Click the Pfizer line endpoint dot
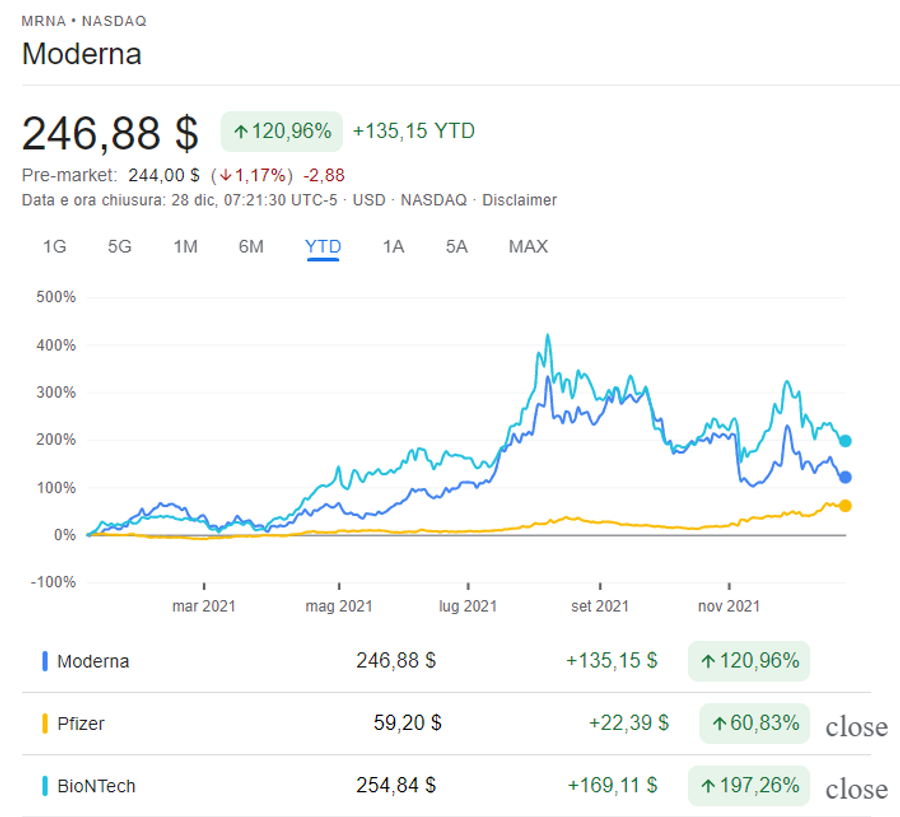900x817 pixels. tap(845, 506)
